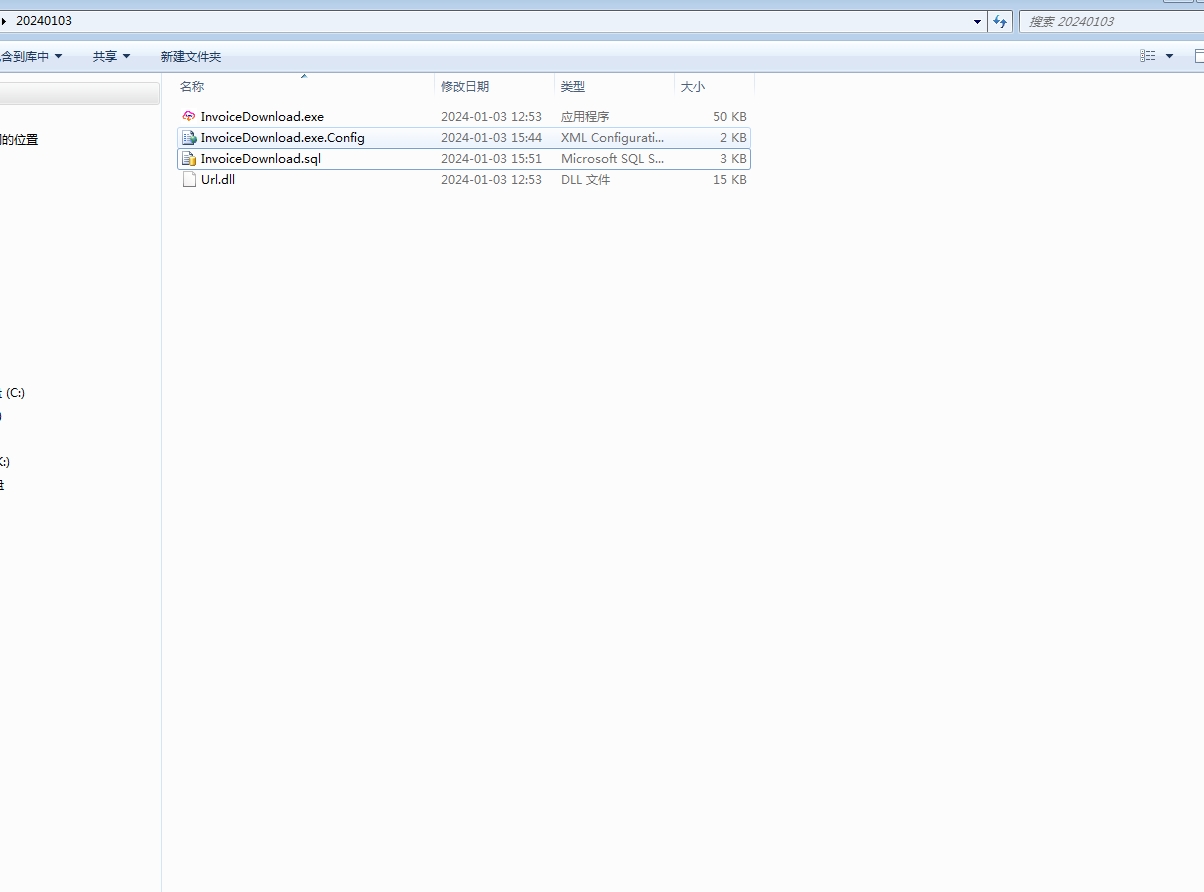The width and height of the screenshot is (1204, 892).
Task: Expand the view options dropdown arrow
Action: pos(1169,56)
